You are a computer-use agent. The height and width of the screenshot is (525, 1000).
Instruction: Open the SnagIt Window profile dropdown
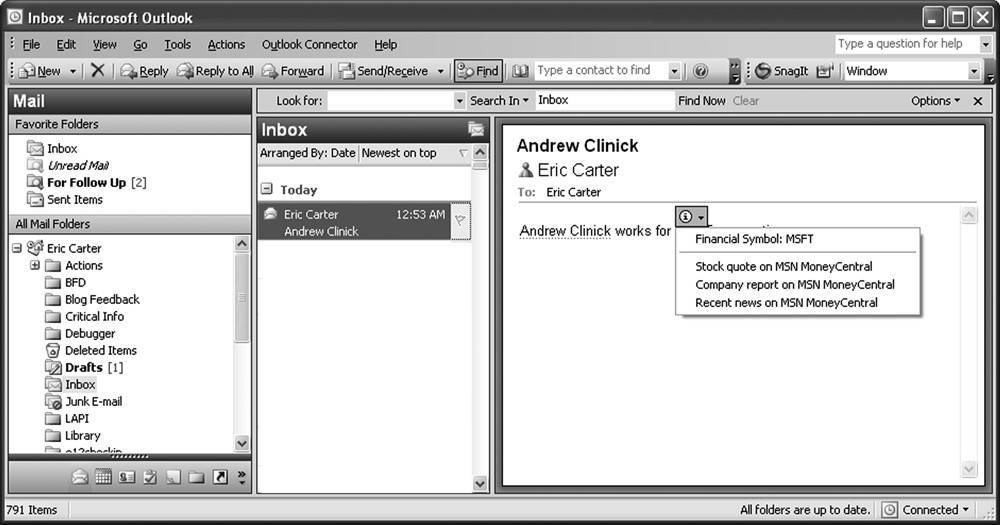coord(974,71)
